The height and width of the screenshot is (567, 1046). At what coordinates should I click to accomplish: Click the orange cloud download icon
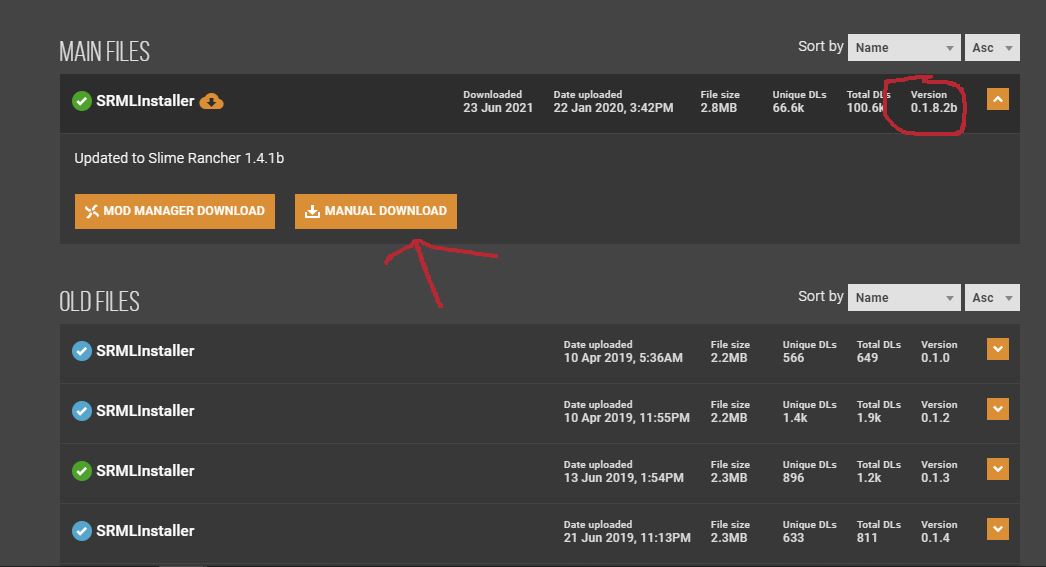point(211,101)
